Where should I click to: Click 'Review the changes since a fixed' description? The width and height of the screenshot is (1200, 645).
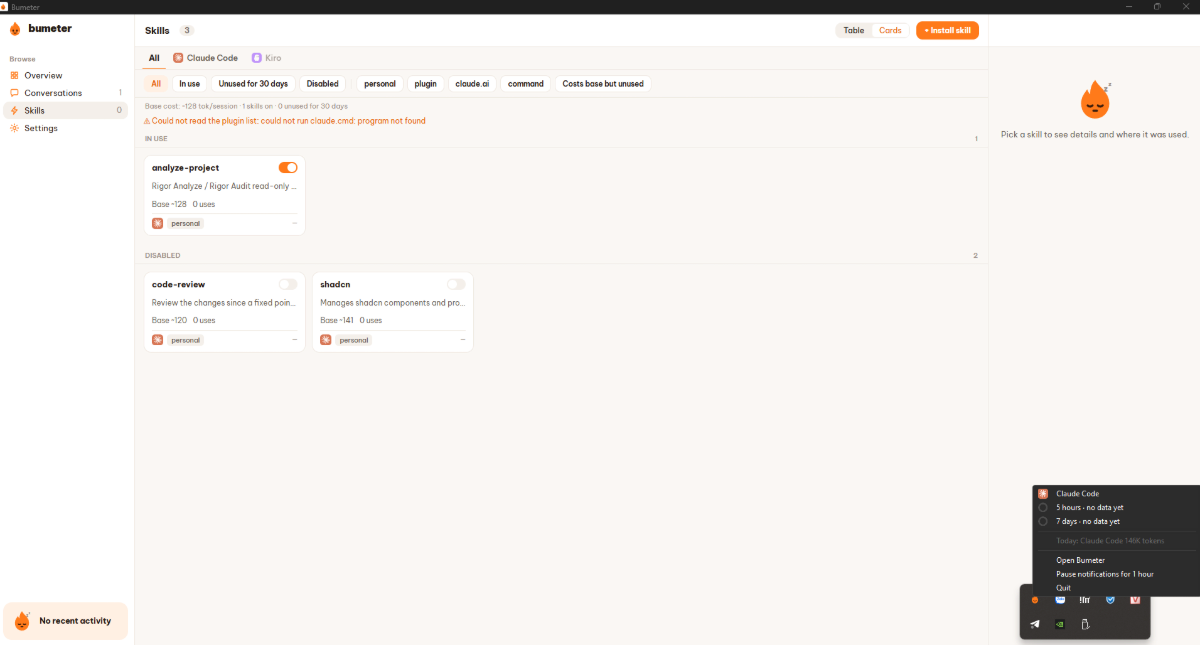224,302
